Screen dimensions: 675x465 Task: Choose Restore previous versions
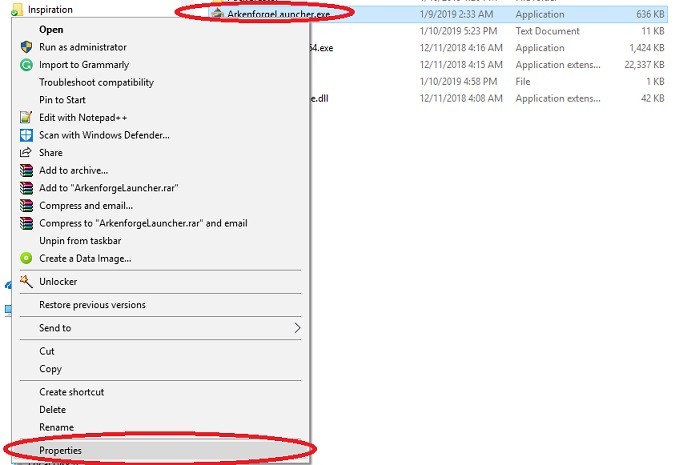(x=92, y=305)
